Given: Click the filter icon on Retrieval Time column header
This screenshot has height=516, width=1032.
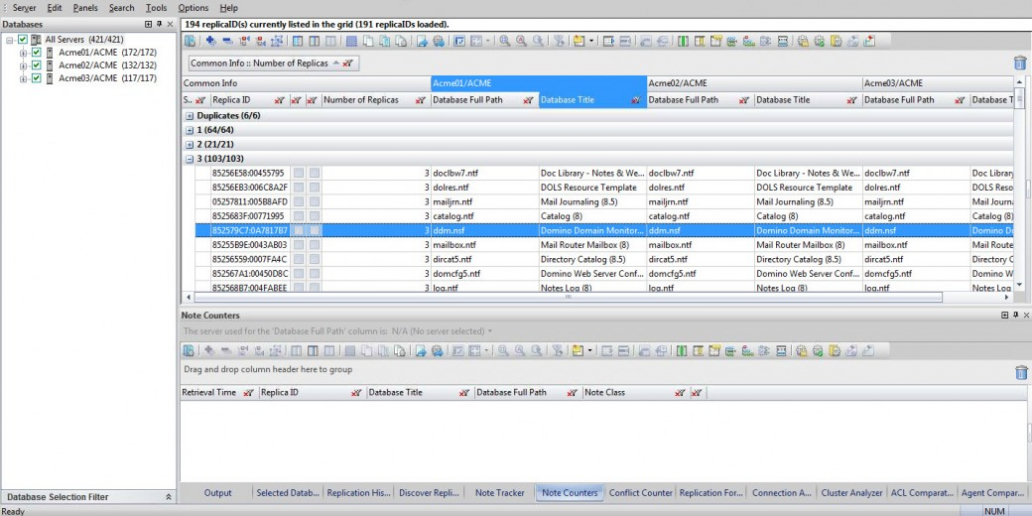Looking at the screenshot, I should pyautogui.click(x=248, y=393).
